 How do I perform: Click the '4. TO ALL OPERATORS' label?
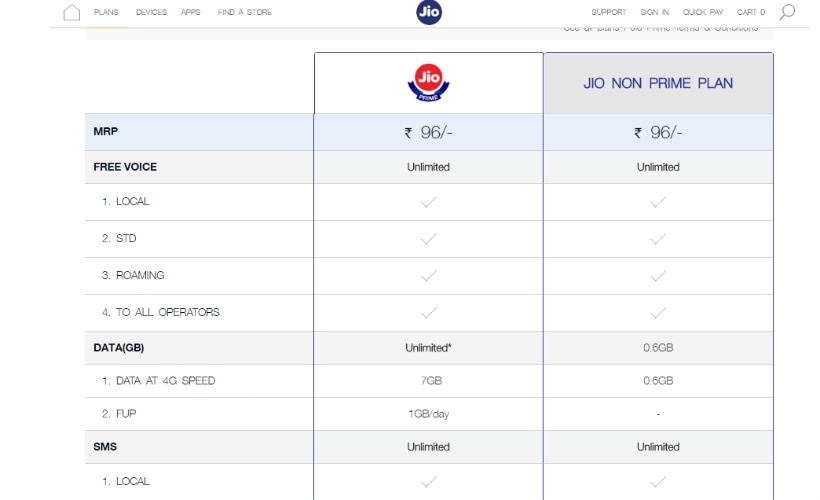[161, 312]
